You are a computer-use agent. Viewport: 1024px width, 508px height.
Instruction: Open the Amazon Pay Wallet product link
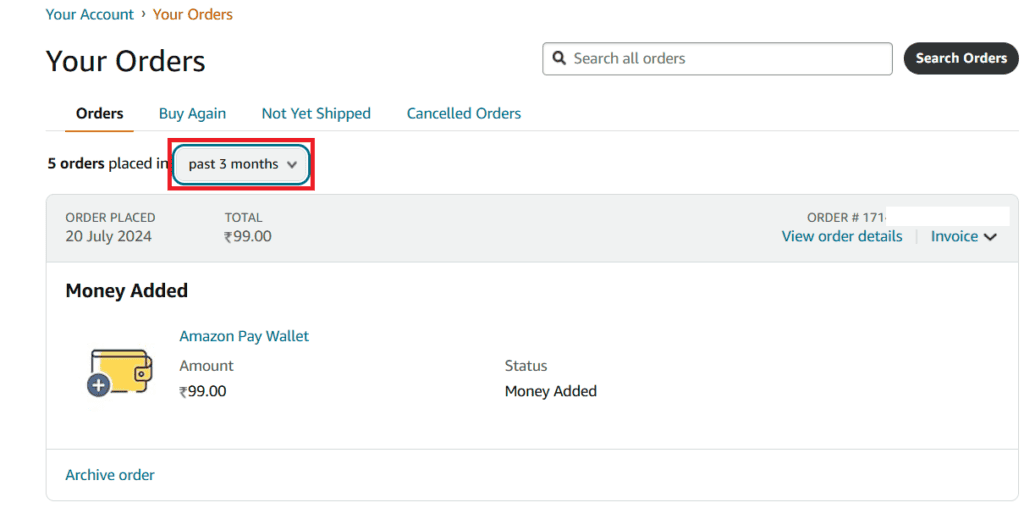coord(244,336)
